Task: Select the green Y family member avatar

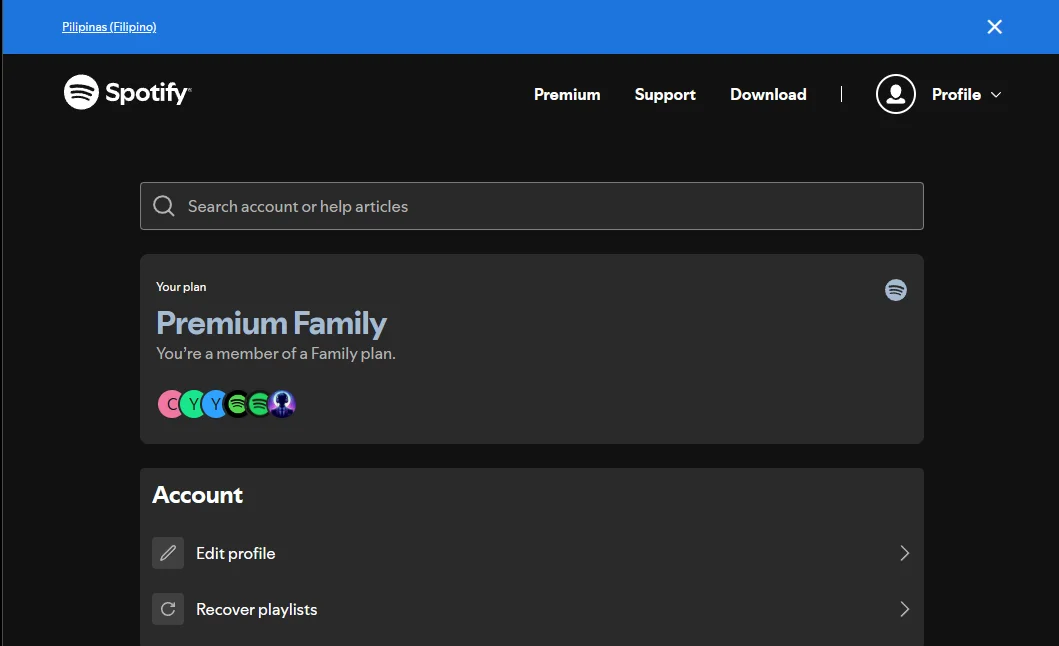Action: click(192, 404)
